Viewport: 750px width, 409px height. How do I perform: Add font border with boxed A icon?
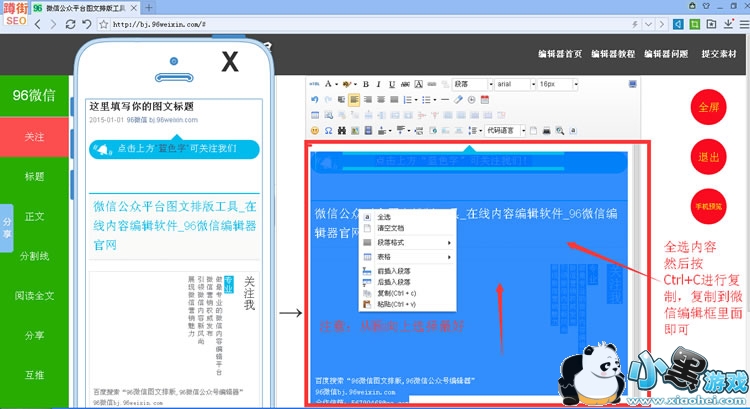[419, 84]
